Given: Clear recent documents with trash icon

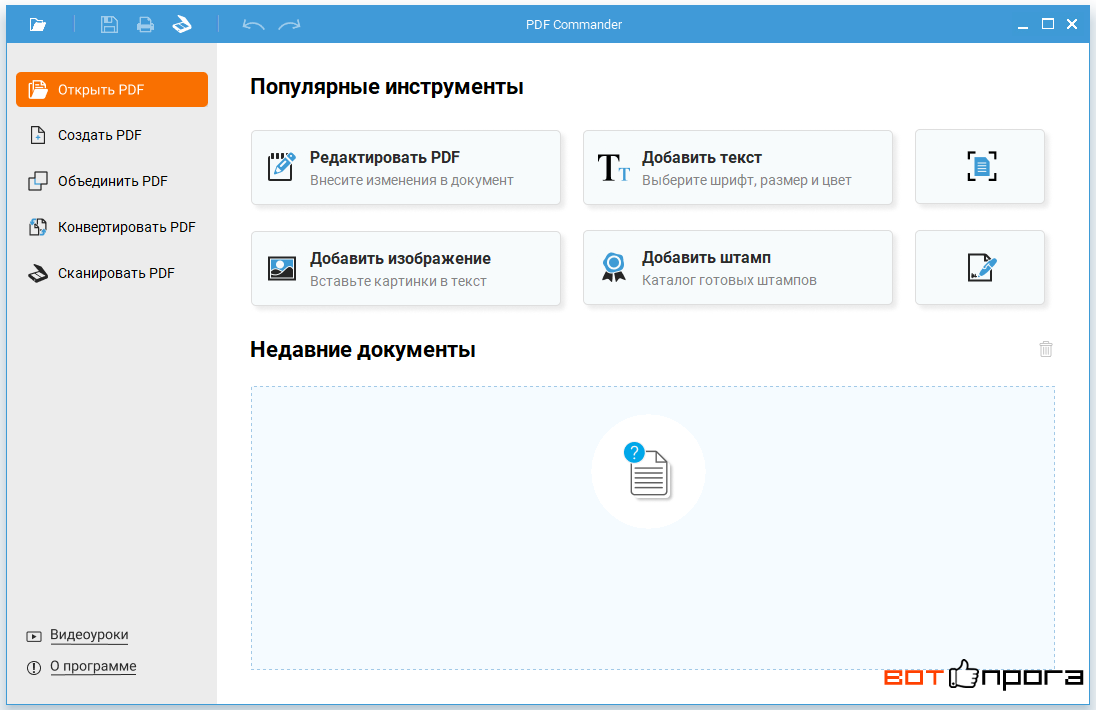Looking at the screenshot, I should coord(1046,349).
